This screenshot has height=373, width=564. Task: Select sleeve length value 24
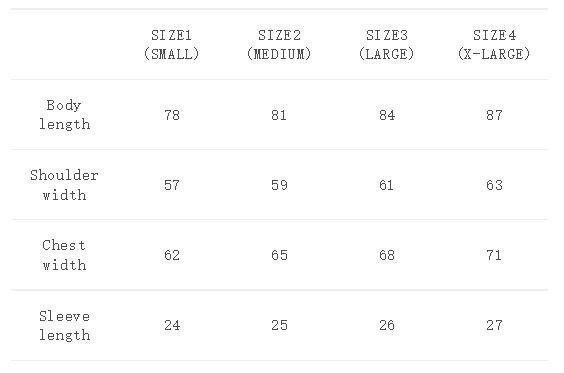tap(172, 326)
